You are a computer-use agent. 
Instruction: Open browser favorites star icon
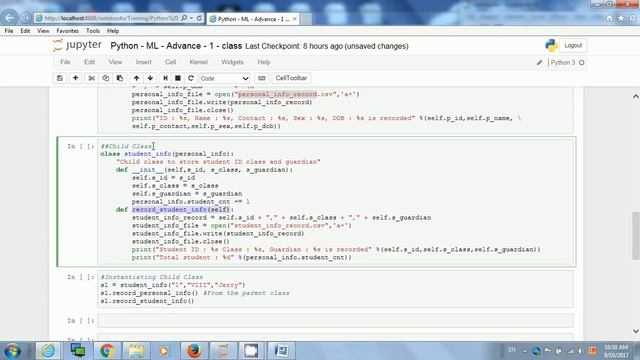621,18
